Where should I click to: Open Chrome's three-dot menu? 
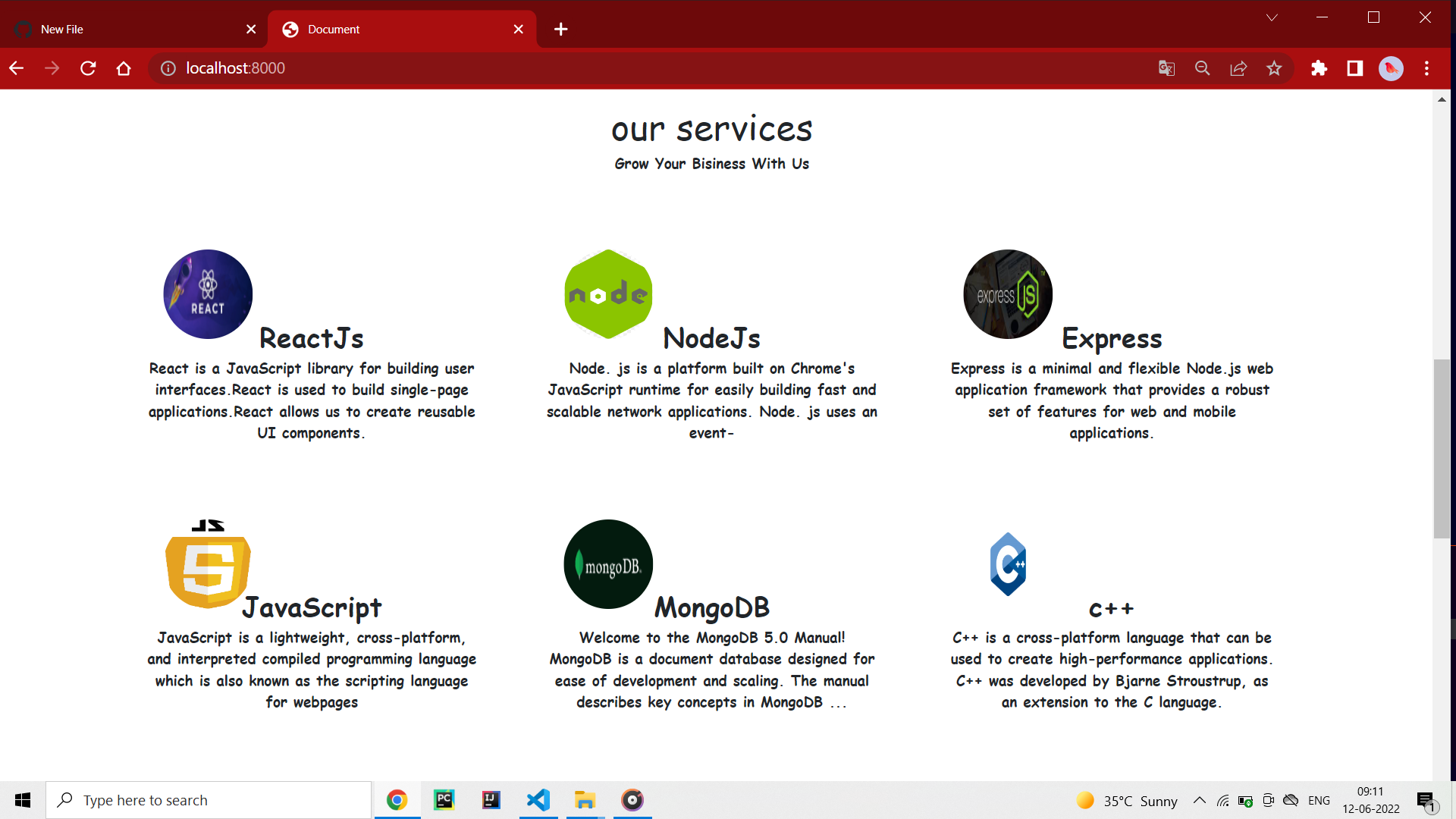tap(1426, 68)
